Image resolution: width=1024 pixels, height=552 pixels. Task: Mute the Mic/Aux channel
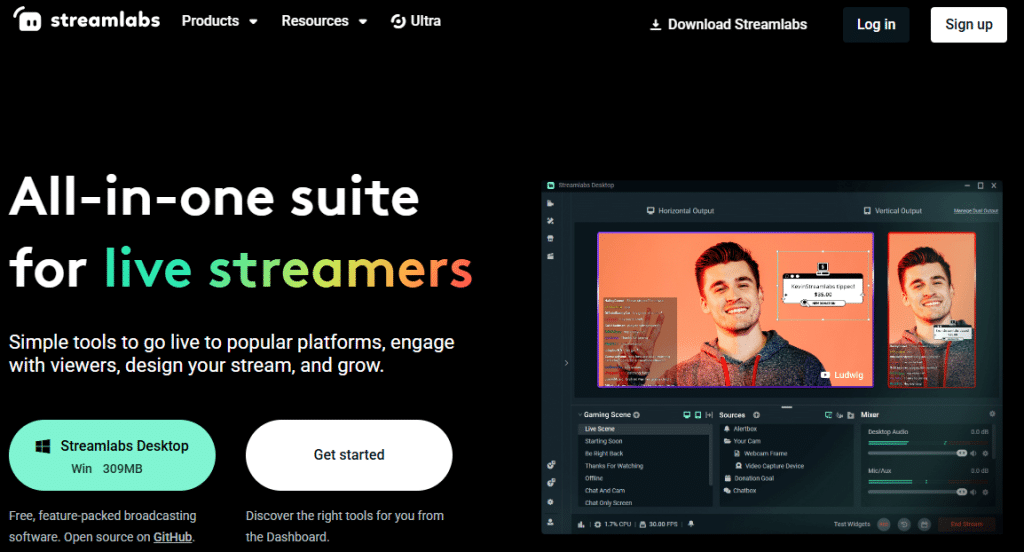tap(974, 492)
